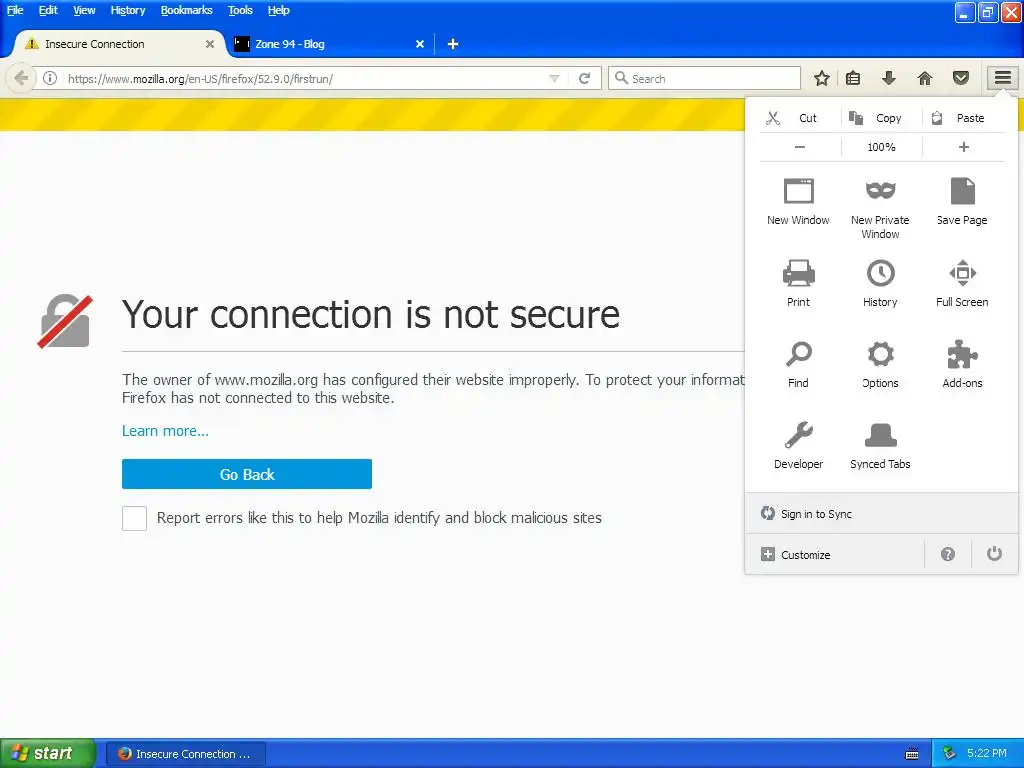The height and width of the screenshot is (768, 1024).
Task: Click the site information icon
Action: click(50, 78)
